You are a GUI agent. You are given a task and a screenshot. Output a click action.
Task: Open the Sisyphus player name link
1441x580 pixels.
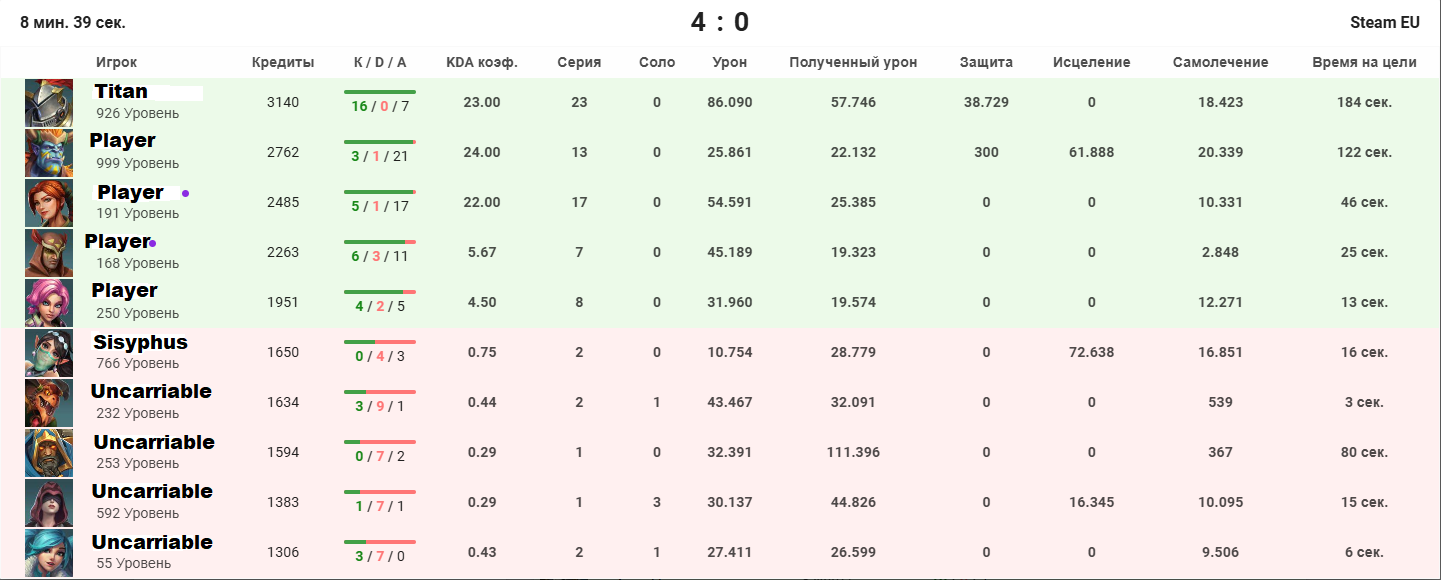tap(140, 342)
